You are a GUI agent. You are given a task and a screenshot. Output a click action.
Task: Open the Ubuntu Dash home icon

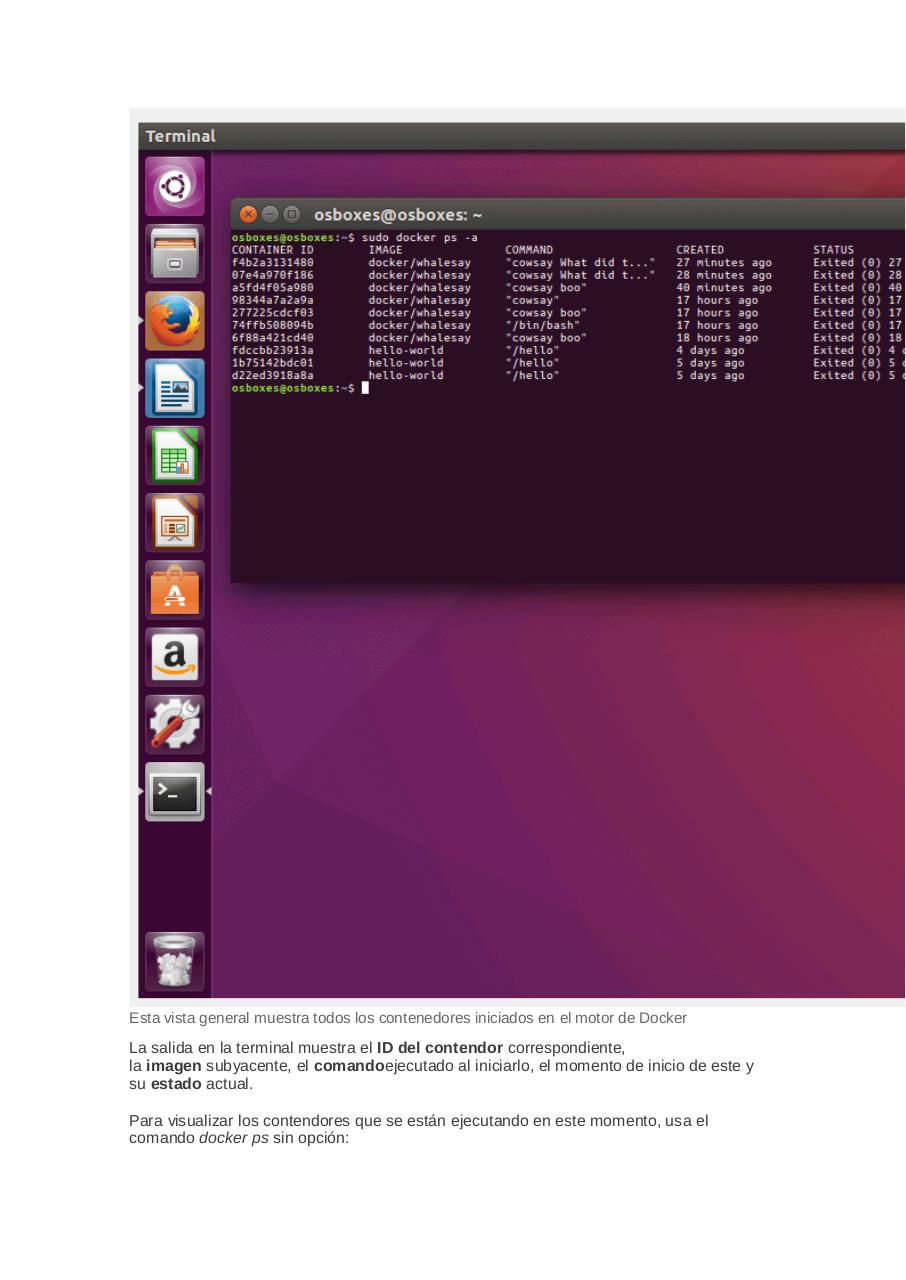pos(174,186)
